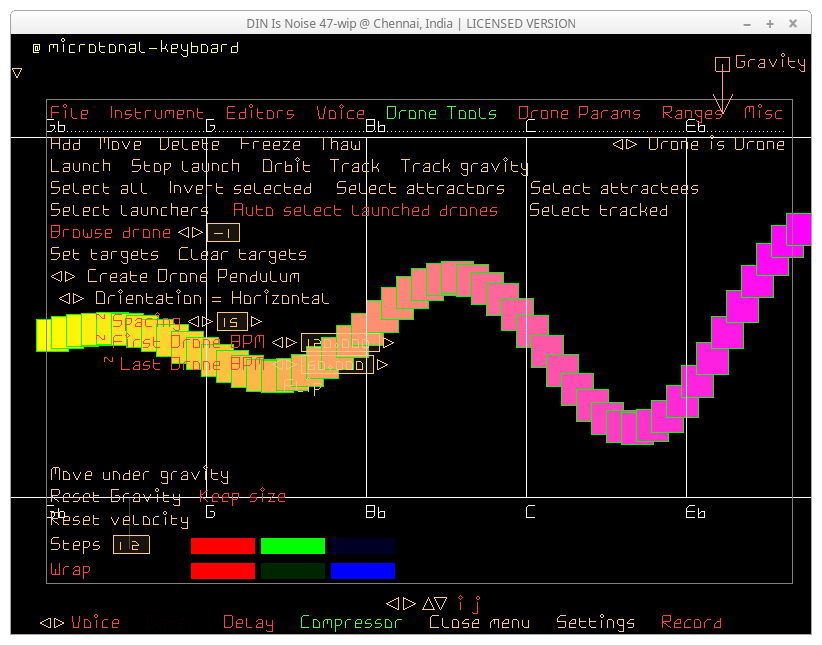
Task: Click left arrow beside Browse drone
Action: 182,233
